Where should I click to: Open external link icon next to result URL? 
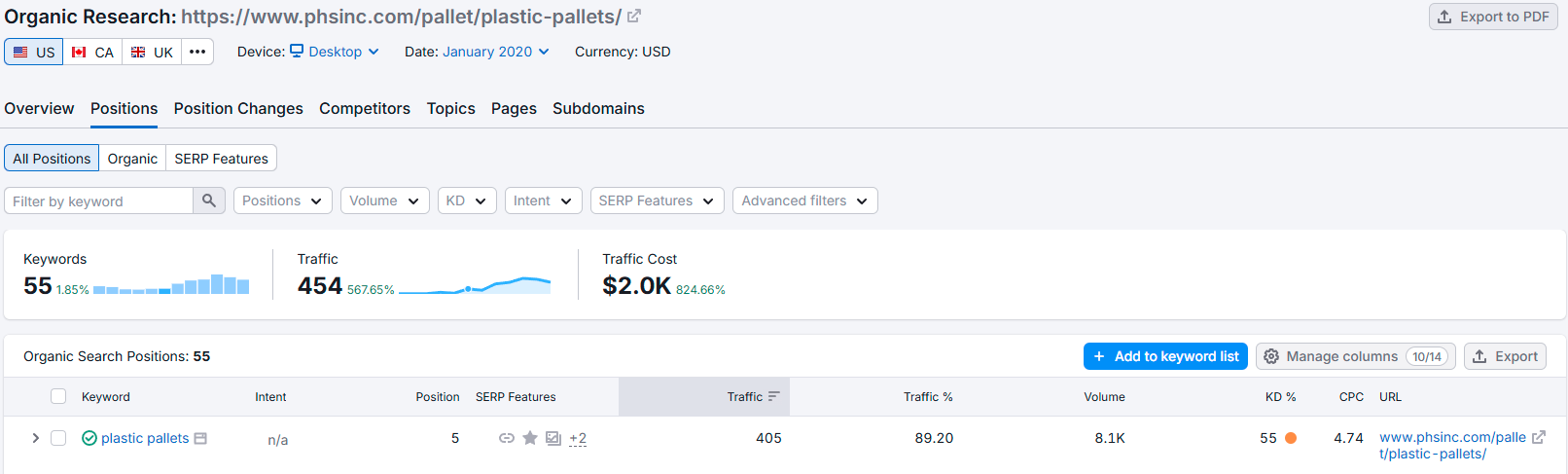pyautogui.click(x=1539, y=437)
